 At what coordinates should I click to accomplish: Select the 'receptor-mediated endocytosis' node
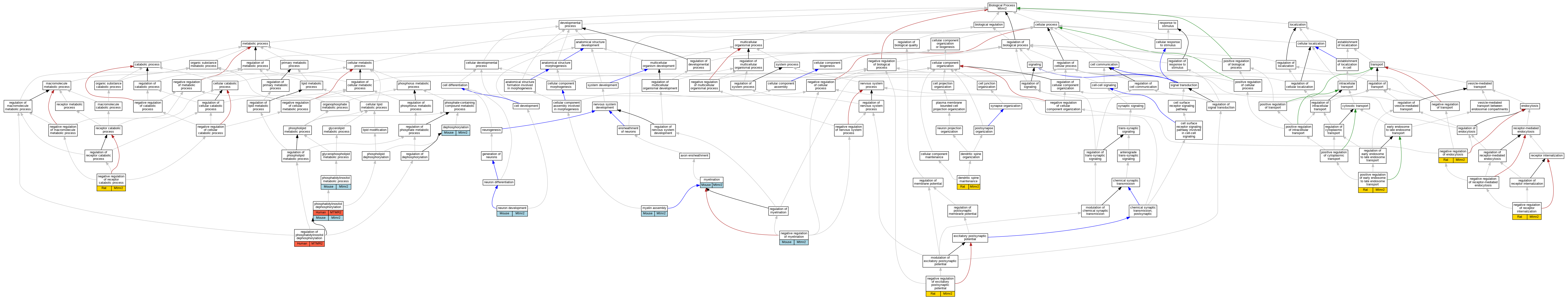coord(1525,129)
